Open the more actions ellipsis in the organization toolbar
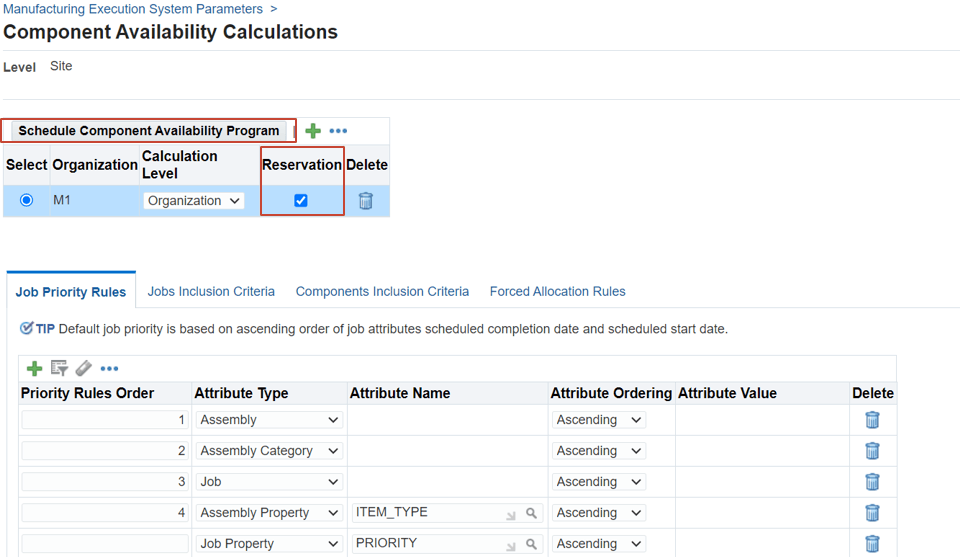 pos(338,131)
